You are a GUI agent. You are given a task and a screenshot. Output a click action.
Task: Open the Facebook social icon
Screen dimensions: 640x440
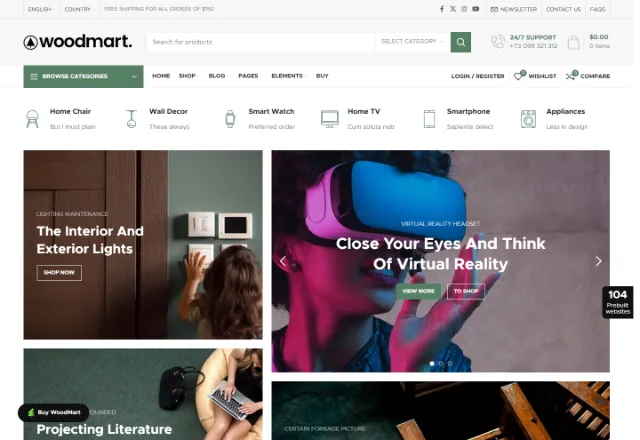click(442, 9)
